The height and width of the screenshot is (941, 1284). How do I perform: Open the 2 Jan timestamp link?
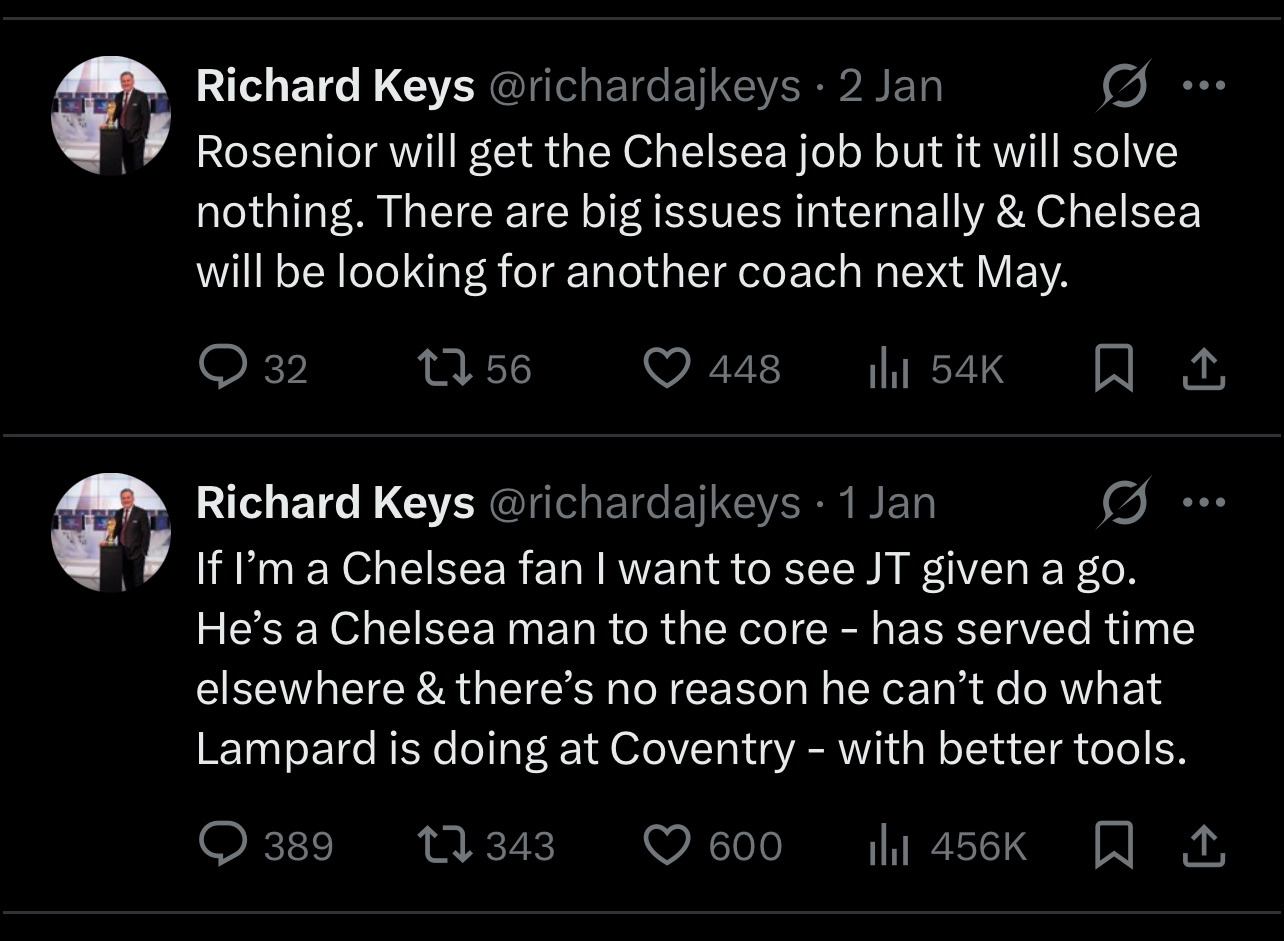890,87
